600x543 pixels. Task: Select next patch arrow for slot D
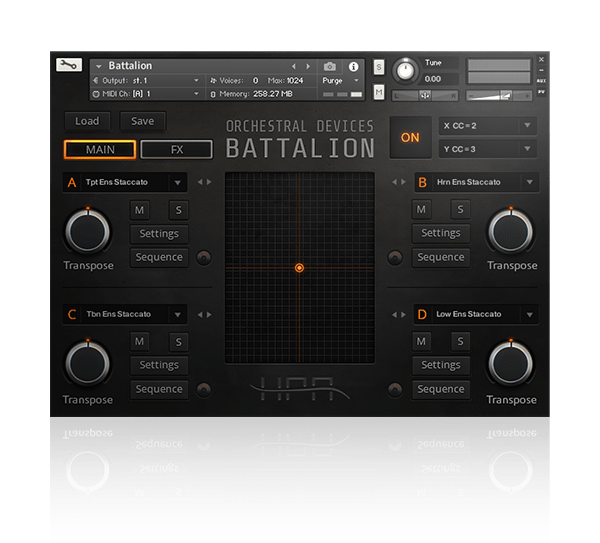click(x=403, y=315)
